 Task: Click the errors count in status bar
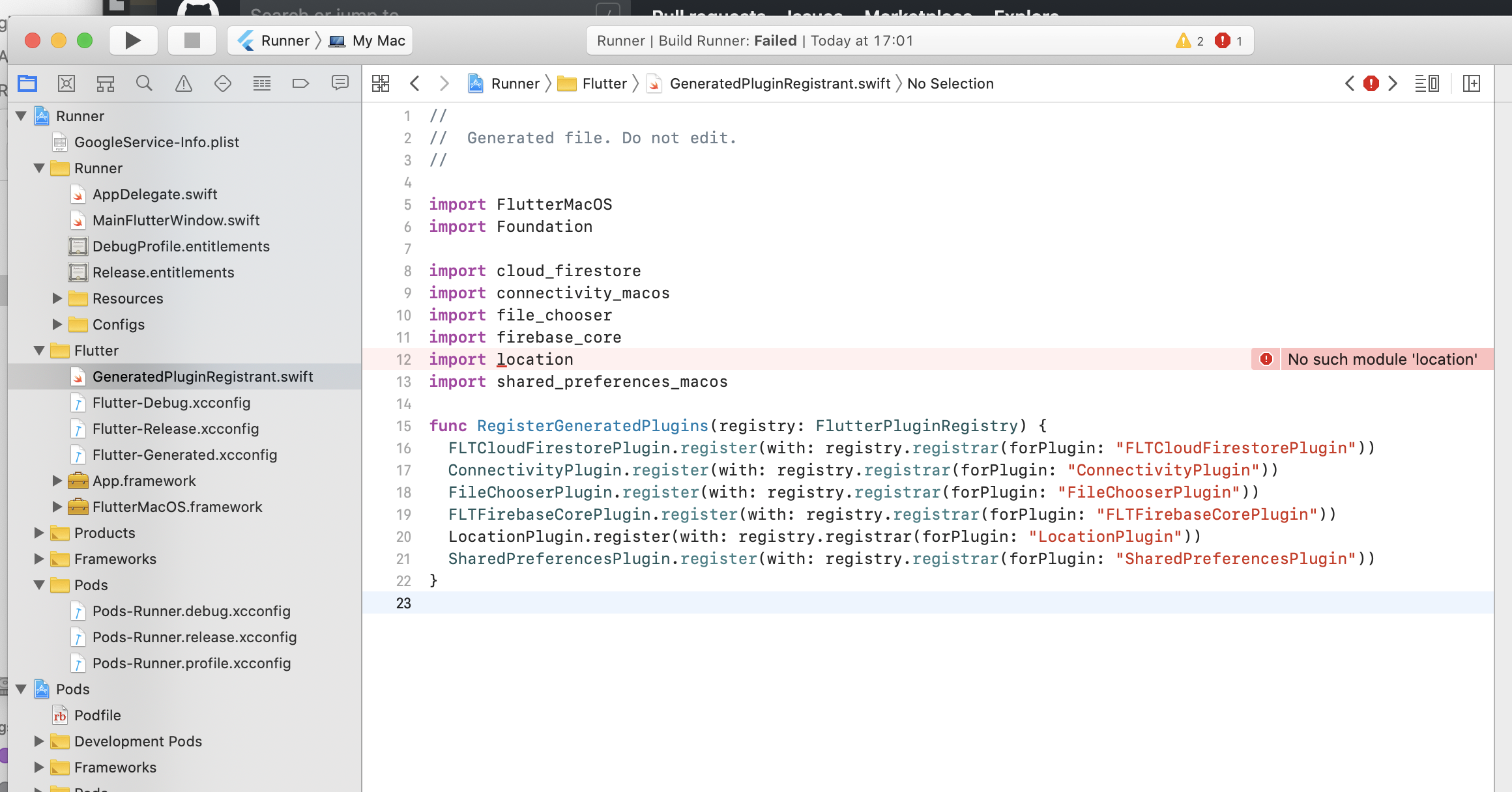pyautogui.click(x=1229, y=41)
